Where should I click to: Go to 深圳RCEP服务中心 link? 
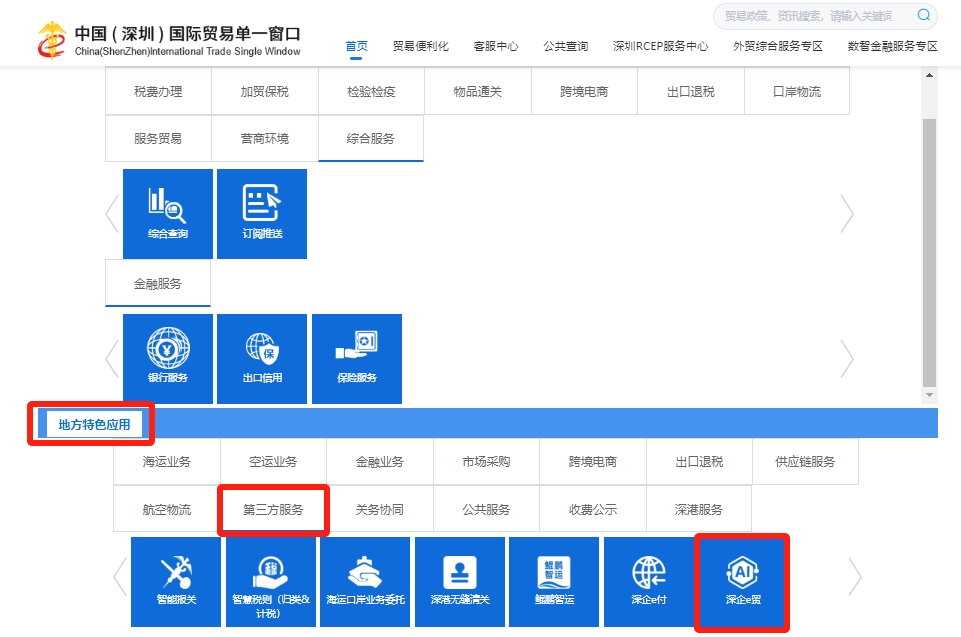tap(660, 47)
